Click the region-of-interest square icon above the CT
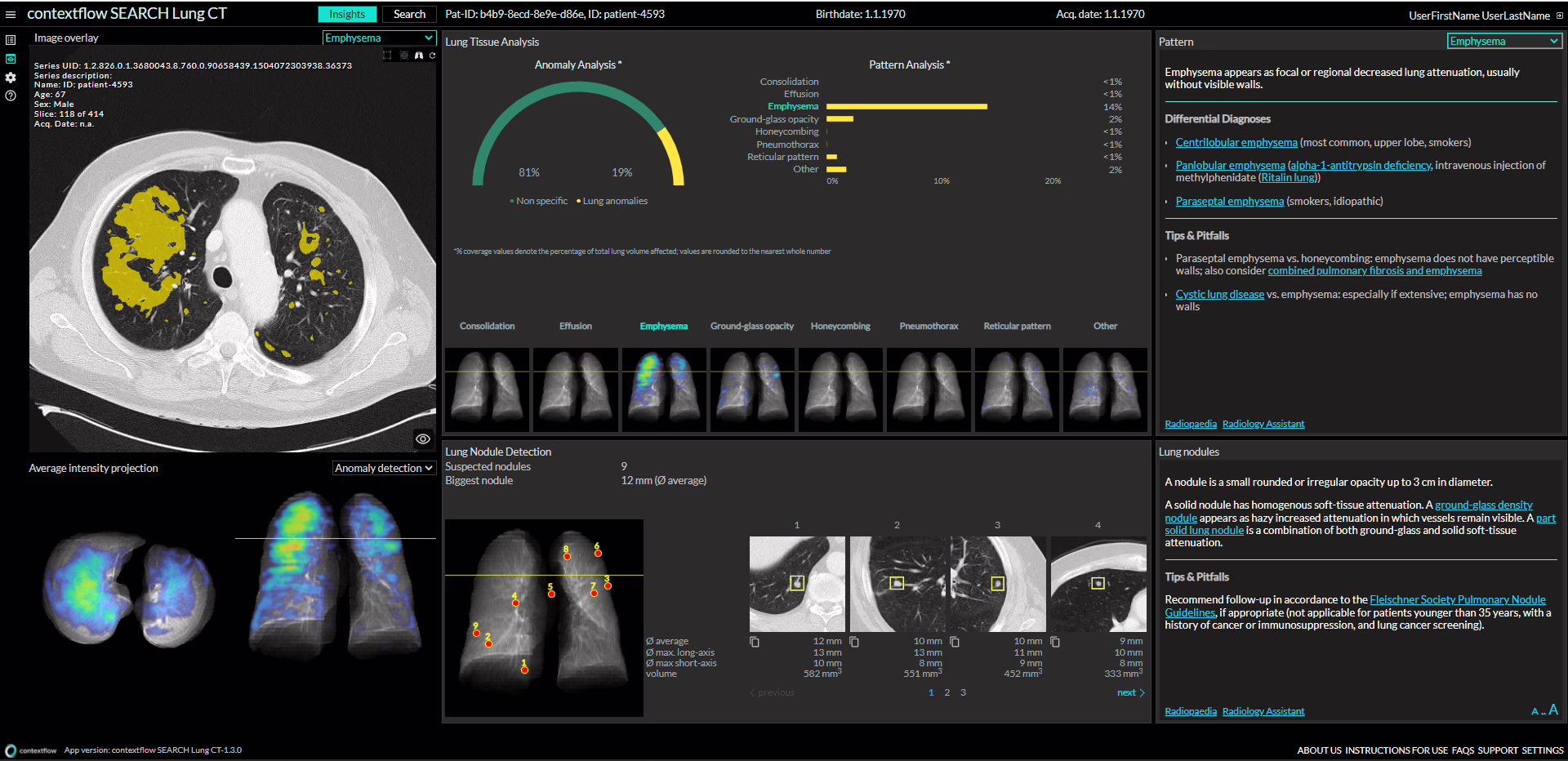 point(387,56)
